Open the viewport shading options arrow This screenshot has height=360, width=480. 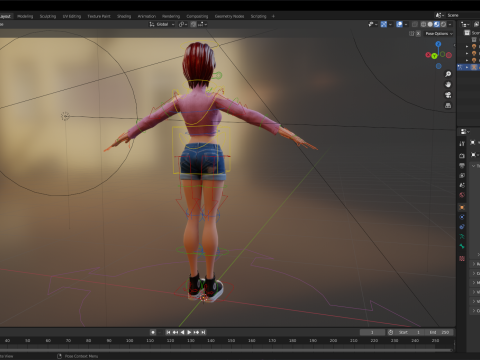[x=450, y=24]
